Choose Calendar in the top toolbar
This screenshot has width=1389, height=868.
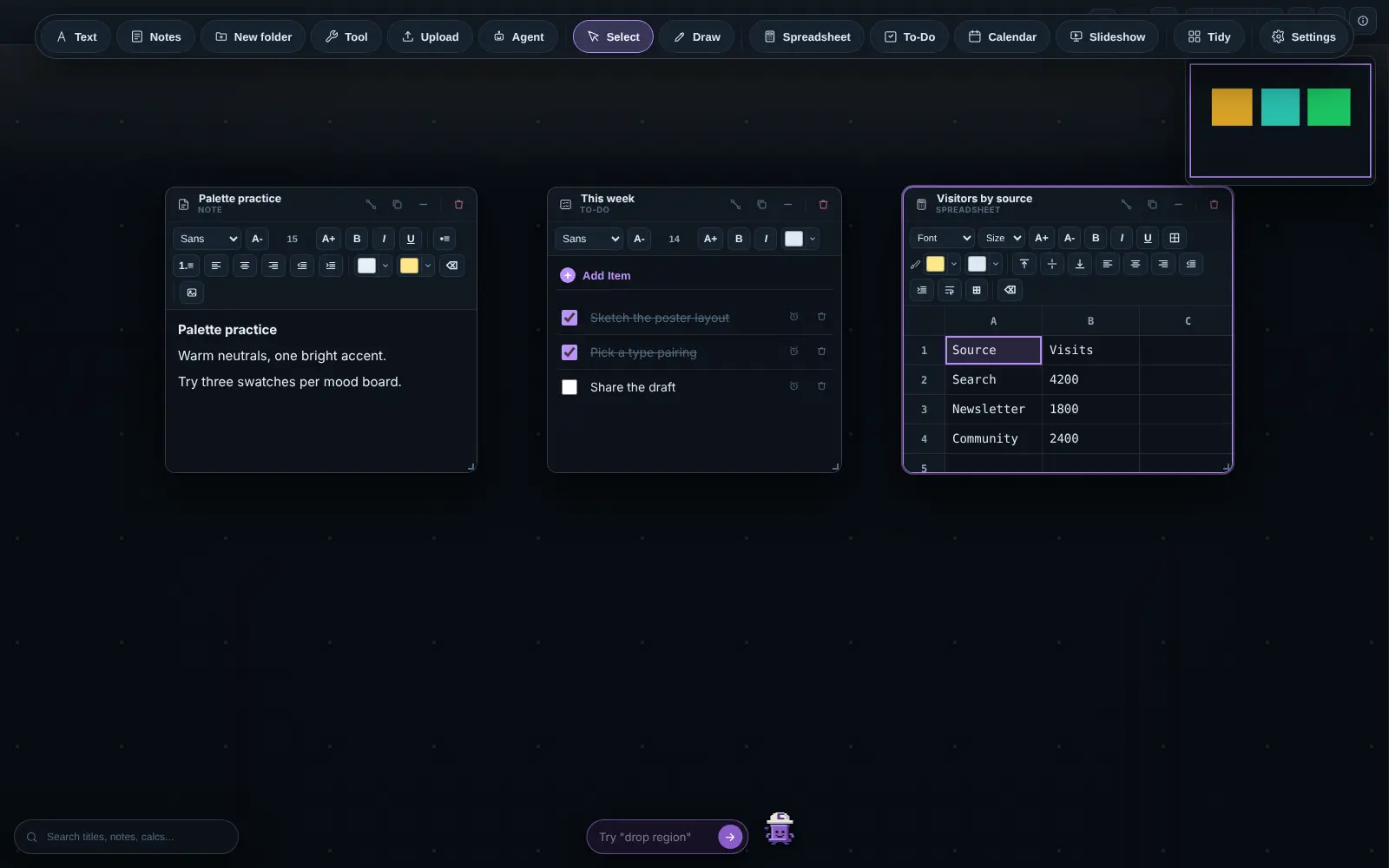click(1002, 36)
